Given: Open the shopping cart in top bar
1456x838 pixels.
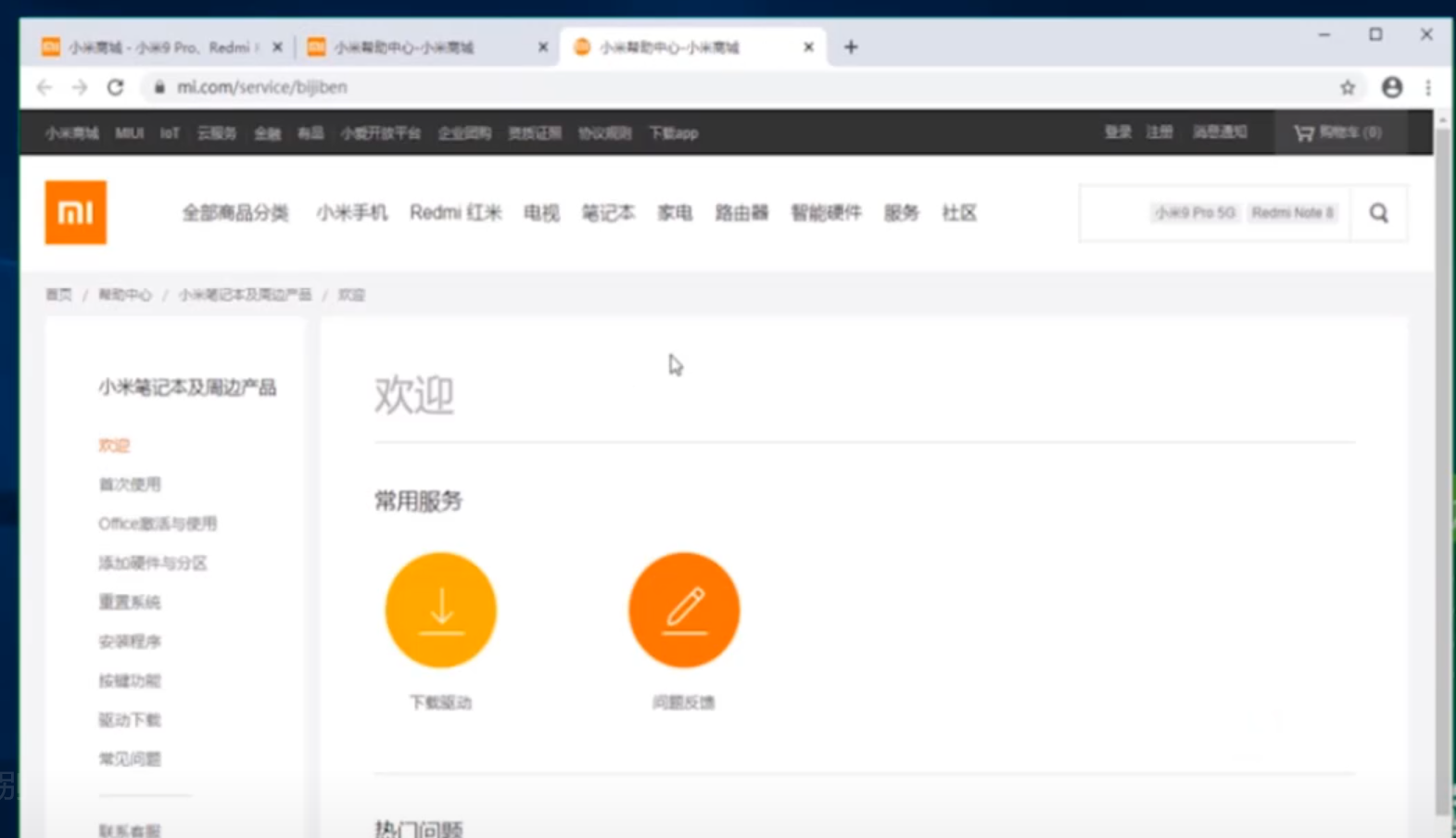Looking at the screenshot, I should (1337, 133).
